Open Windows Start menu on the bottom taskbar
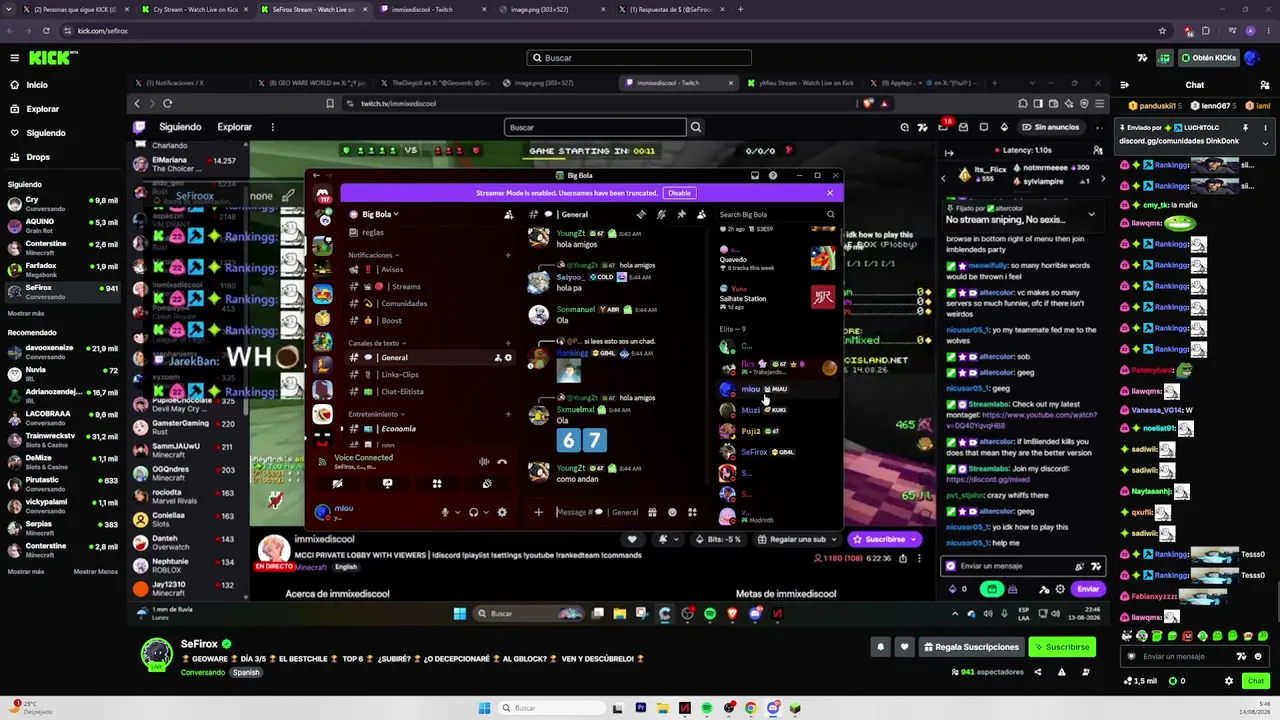The height and width of the screenshot is (720, 1280). tap(485, 708)
